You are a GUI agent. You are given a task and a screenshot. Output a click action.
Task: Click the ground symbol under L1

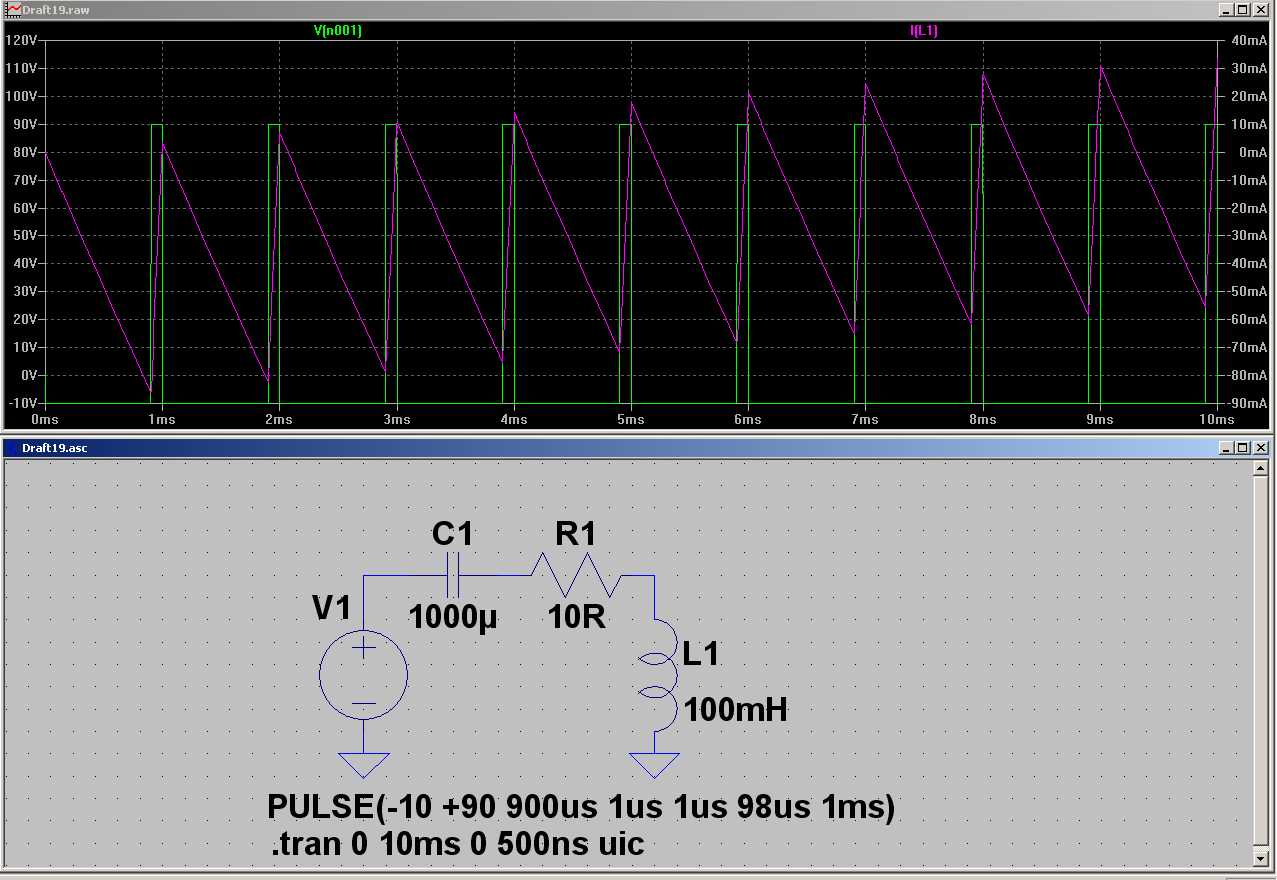pyautogui.click(x=654, y=765)
